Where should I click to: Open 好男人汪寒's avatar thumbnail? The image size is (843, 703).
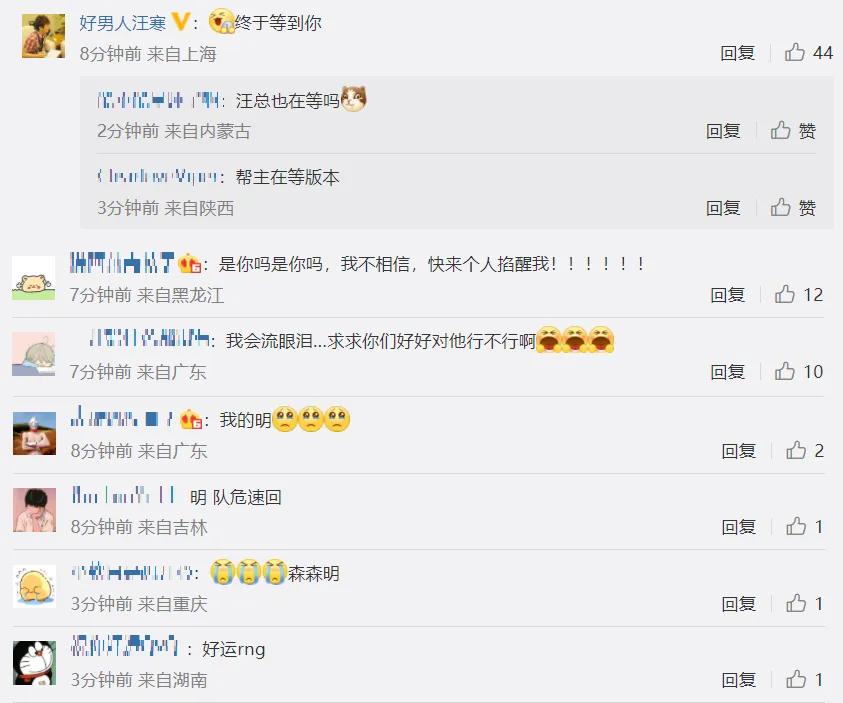point(43,36)
